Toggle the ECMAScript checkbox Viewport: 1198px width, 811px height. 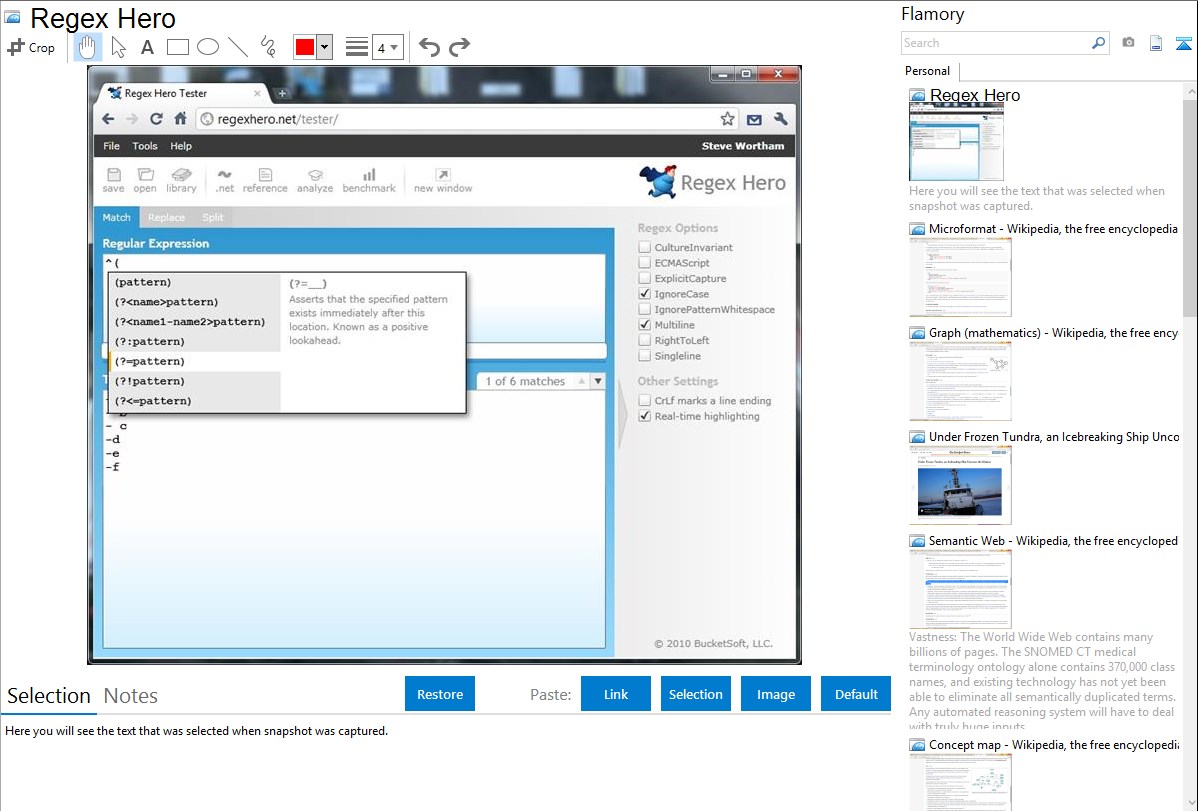(x=645, y=262)
